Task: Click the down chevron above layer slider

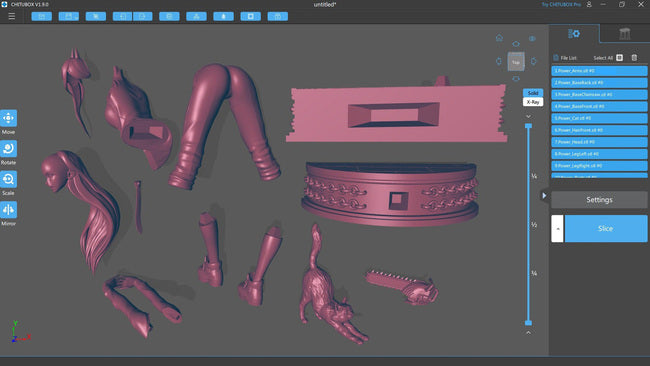Action: tap(529, 116)
